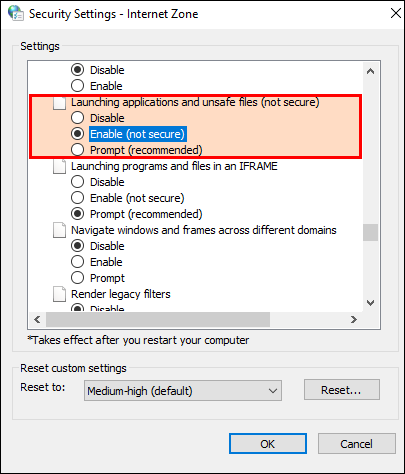Select Enable under Navigate windows and frames
This screenshot has width=405, height=474.
(x=77, y=262)
